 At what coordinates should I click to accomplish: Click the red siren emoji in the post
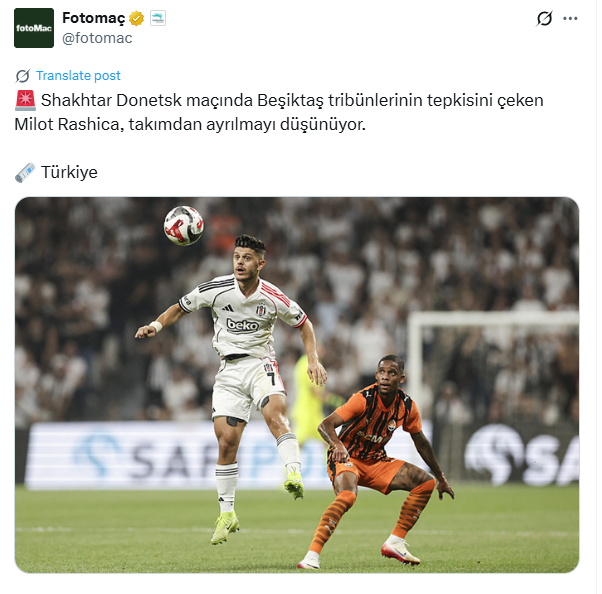(25, 101)
